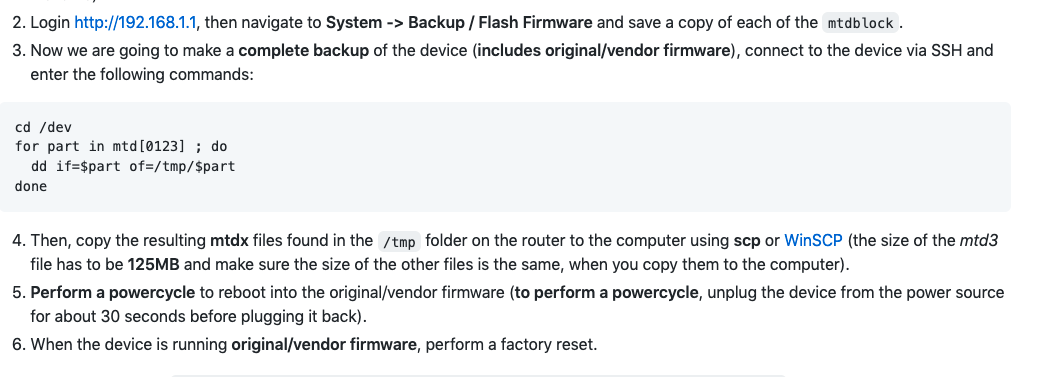
Task: Click bold 'System -> Backup / Flash Firmware' text
Action: 459,23
